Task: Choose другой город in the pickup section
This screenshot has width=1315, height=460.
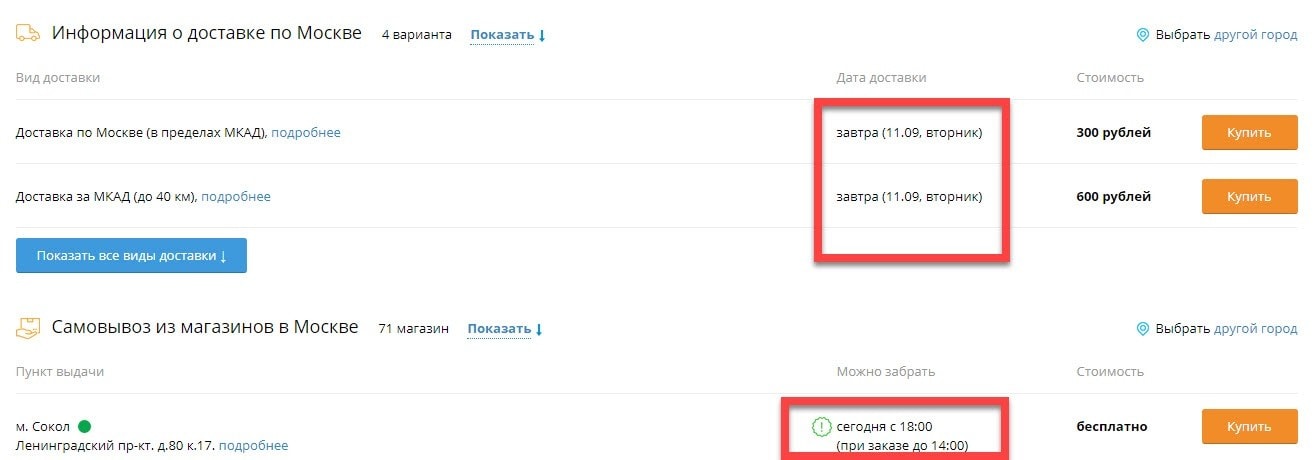Action: [x=1255, y=329]
